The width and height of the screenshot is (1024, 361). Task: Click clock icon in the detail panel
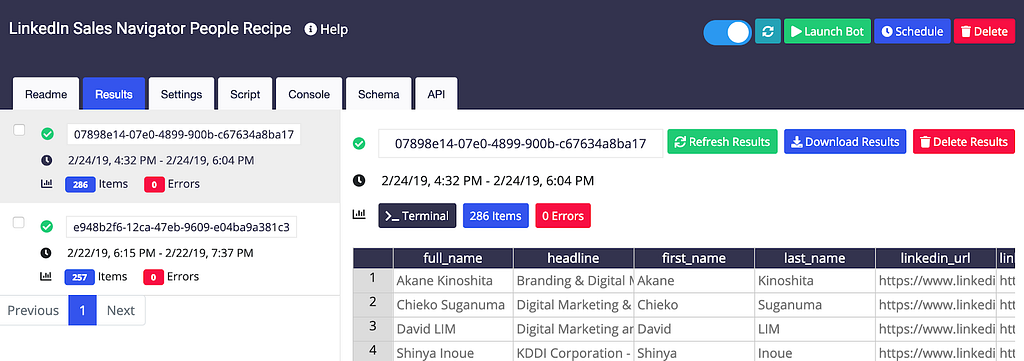pyautogui.click(x=359, y=180)
